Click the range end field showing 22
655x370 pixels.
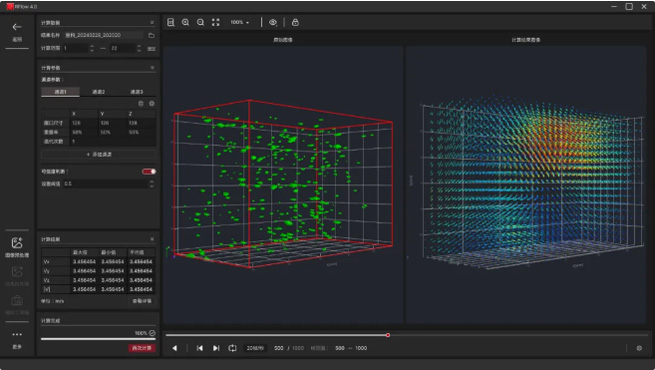coord(122,48)
